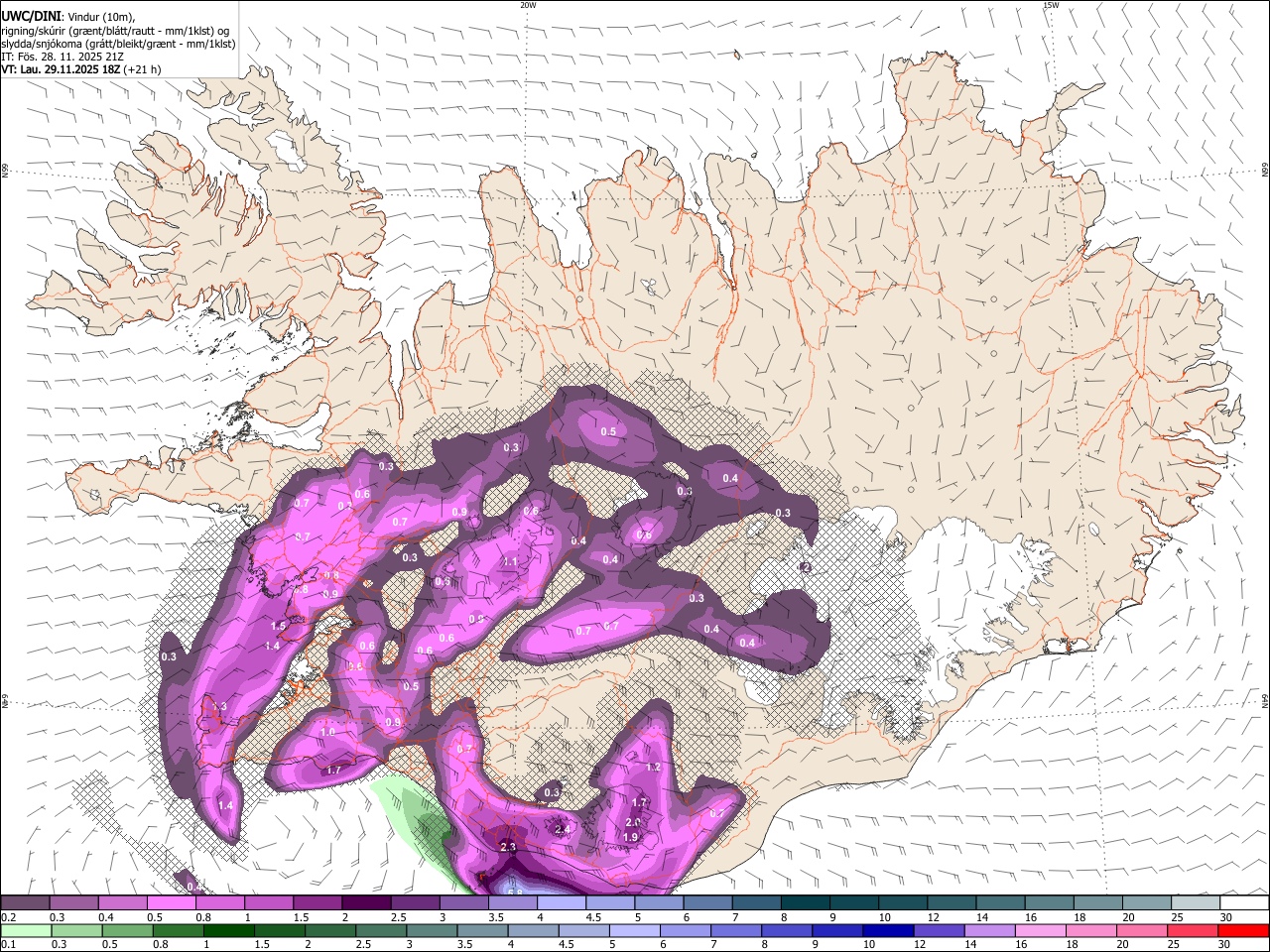
Task: Click the 'VT: Lau. 29.11.2025 18Z' valid time
Action: (61, 69)
